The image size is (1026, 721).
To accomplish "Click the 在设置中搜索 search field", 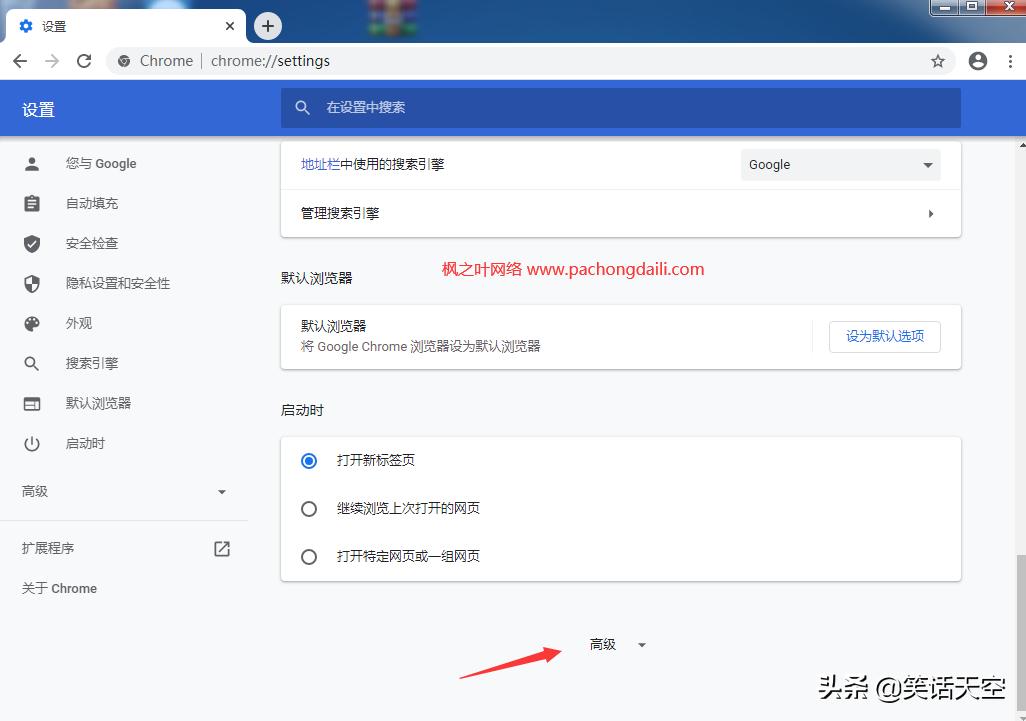I will (x=620, y=107).
